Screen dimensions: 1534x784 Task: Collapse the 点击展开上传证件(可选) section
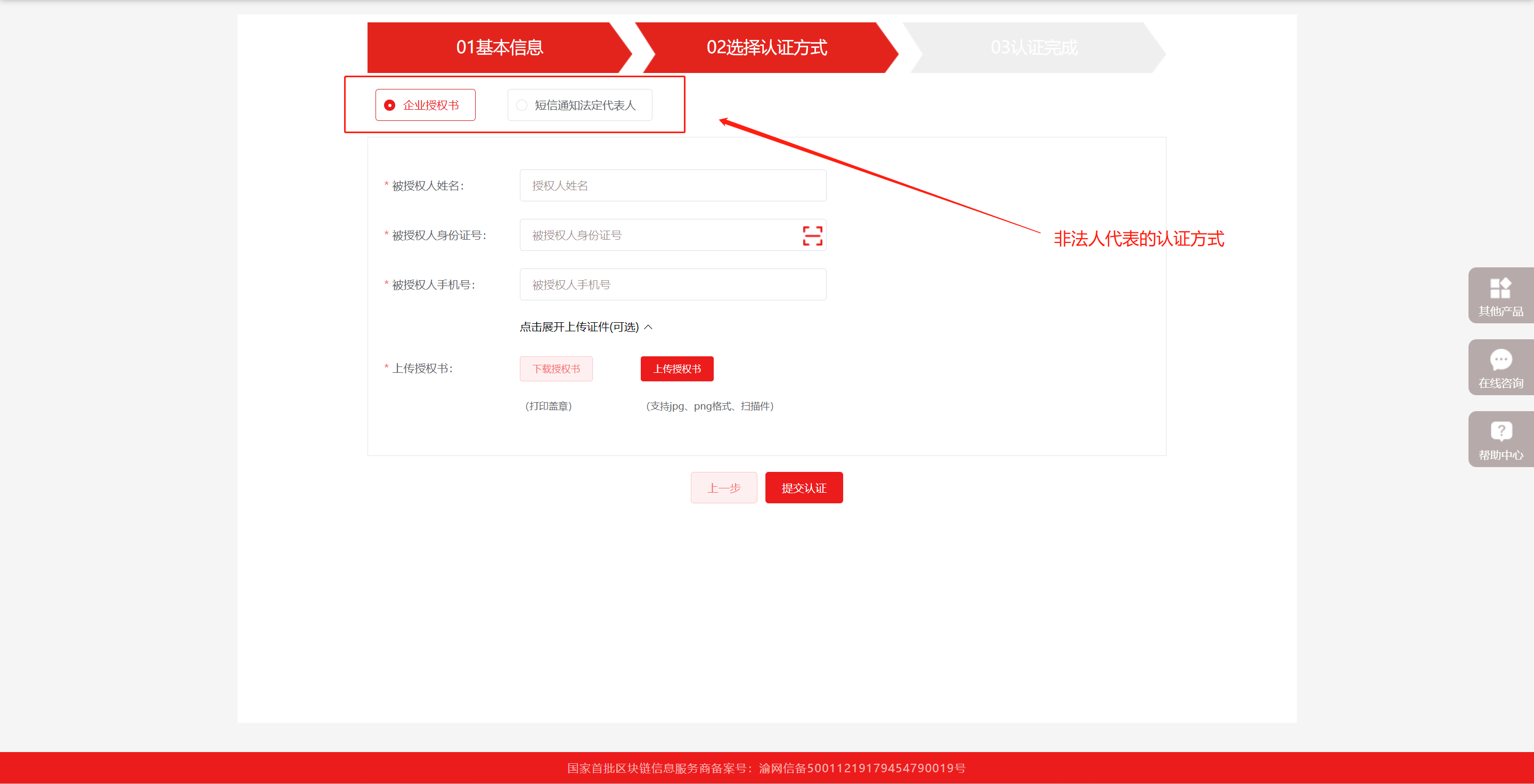(x=579, y=327)
